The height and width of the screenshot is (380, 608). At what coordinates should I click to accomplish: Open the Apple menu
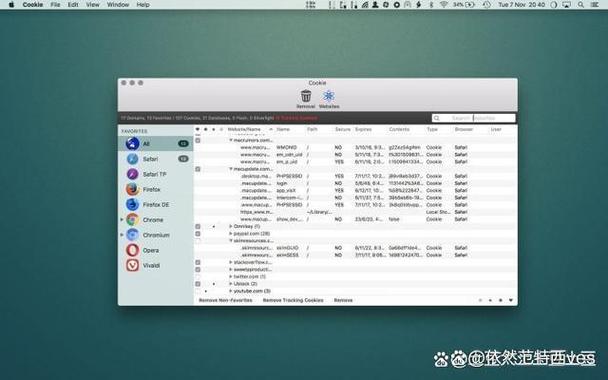11,5
